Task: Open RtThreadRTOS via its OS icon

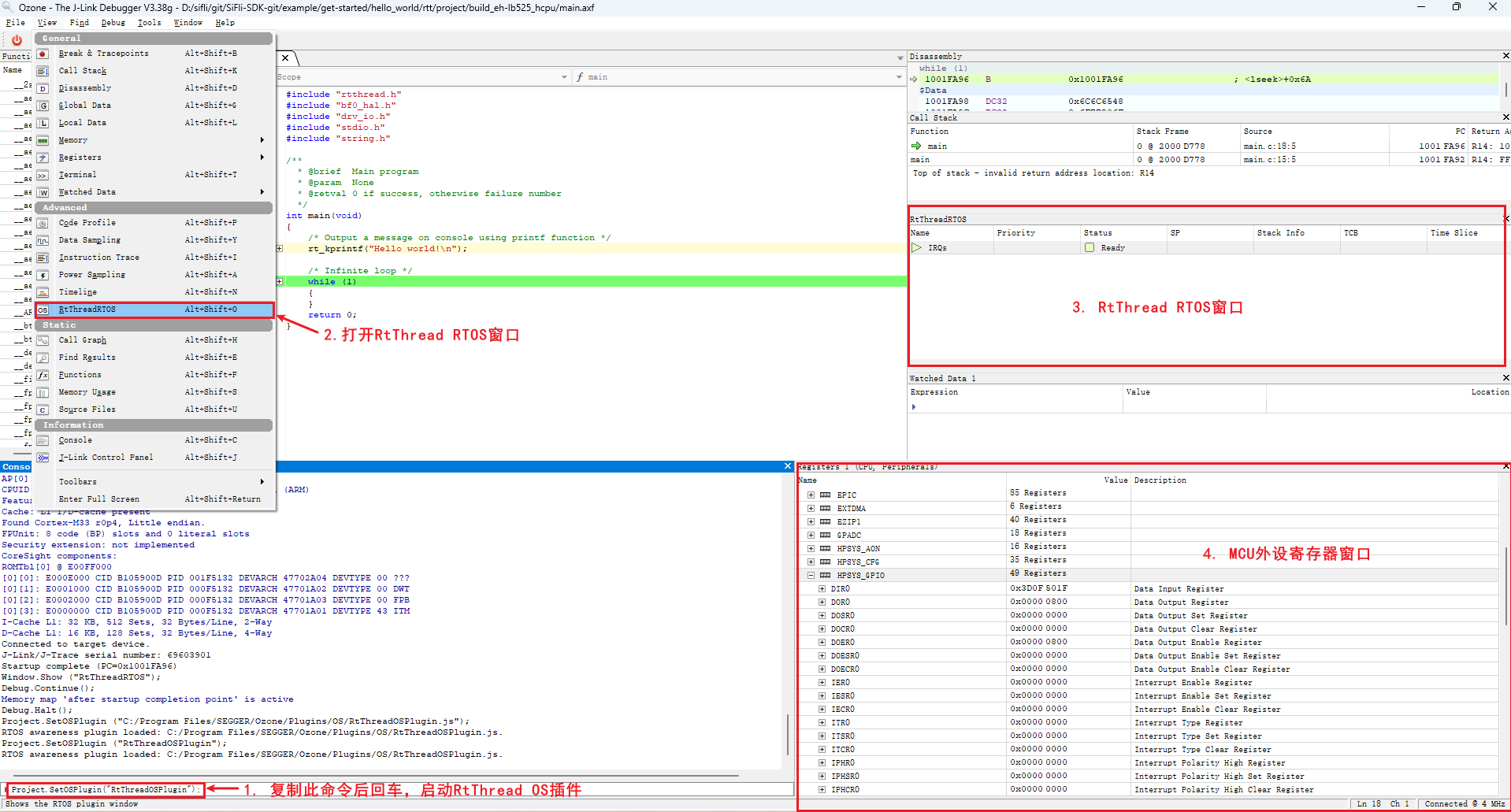Action: coord(43,310)
